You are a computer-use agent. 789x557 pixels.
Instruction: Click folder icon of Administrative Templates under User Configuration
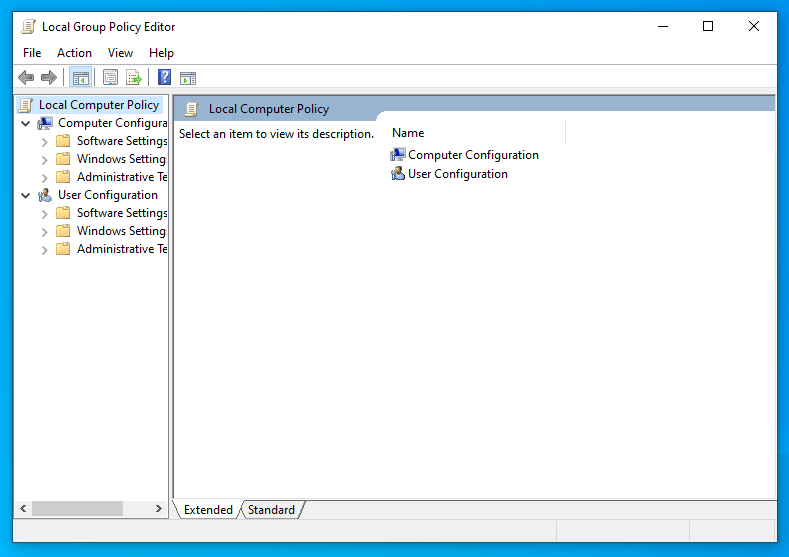coord(63,249)
